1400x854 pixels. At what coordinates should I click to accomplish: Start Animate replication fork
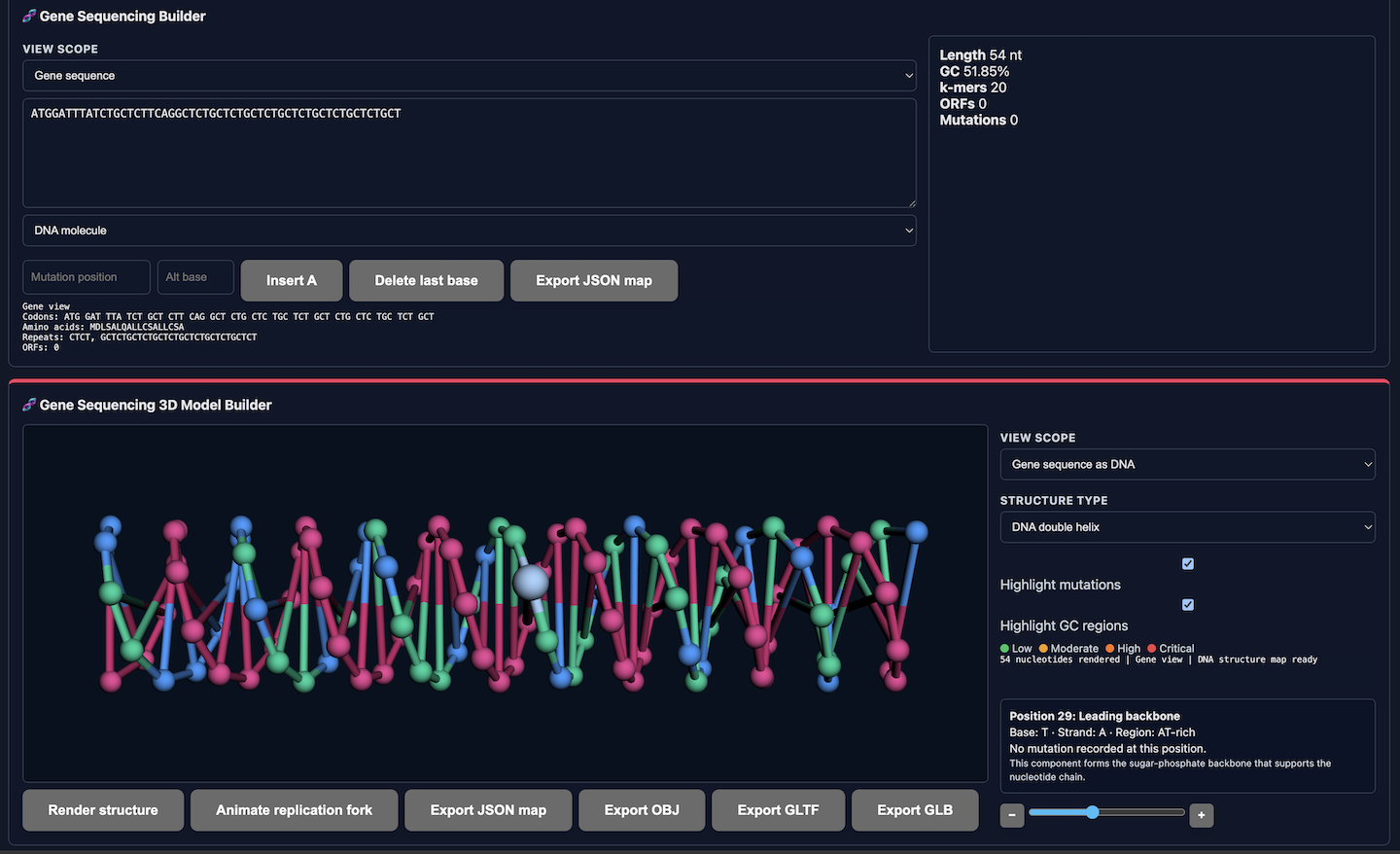295,810
